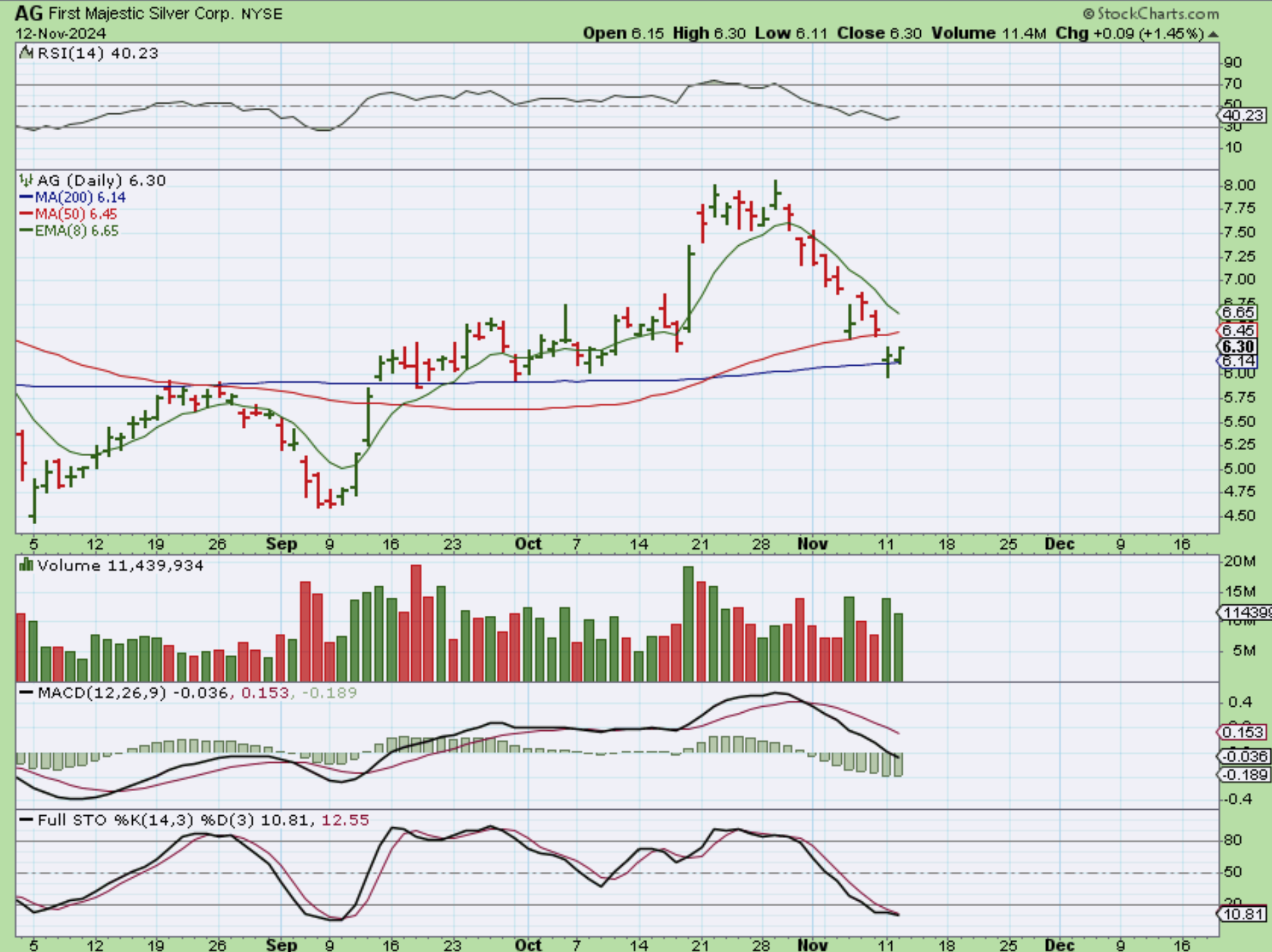The height and width of the screenshot is (952, 1272).
Task: Click the 4.50 price axis label
Action: tap(1240, 516)
